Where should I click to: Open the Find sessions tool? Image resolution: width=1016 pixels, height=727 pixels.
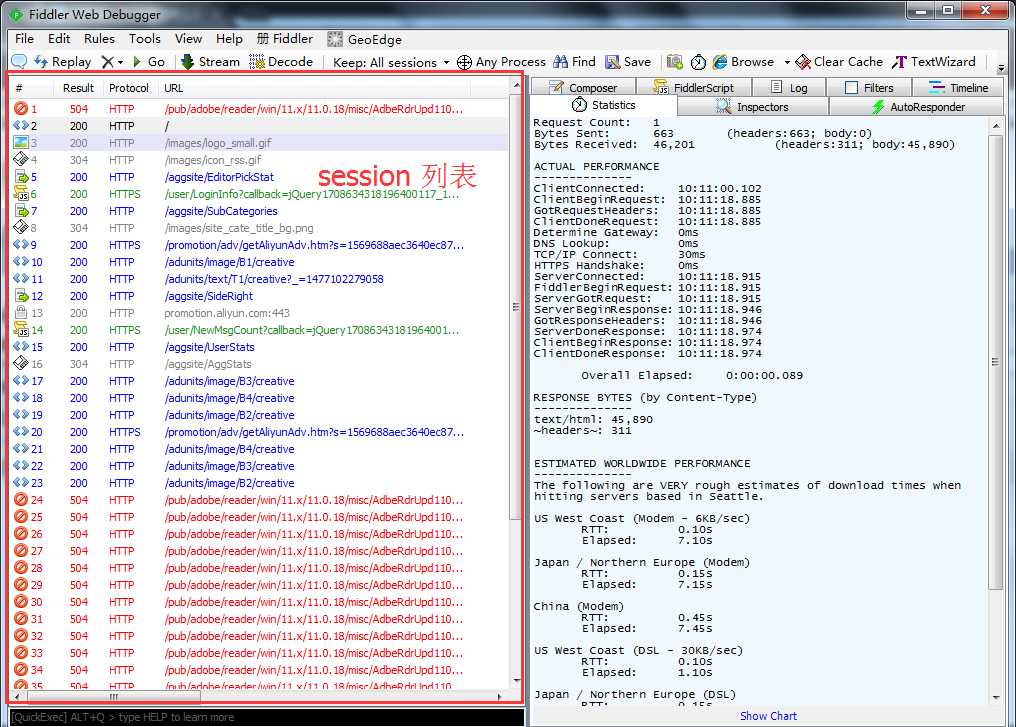click(575, 62)
